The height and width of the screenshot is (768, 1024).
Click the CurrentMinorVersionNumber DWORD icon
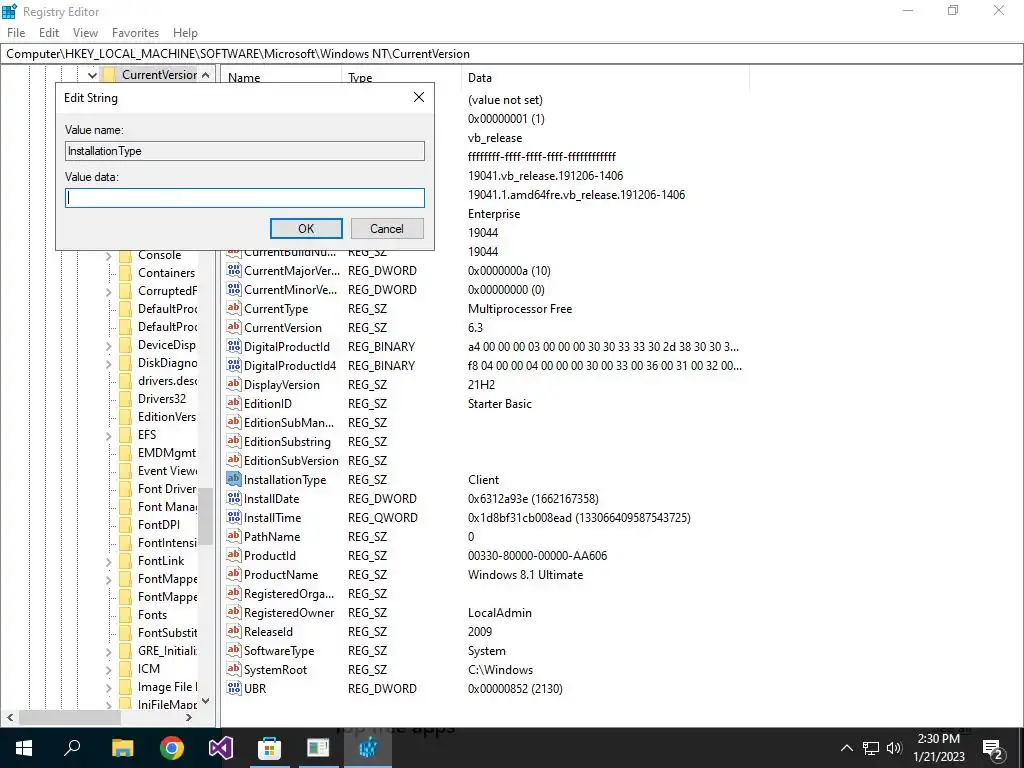[233, 289]
